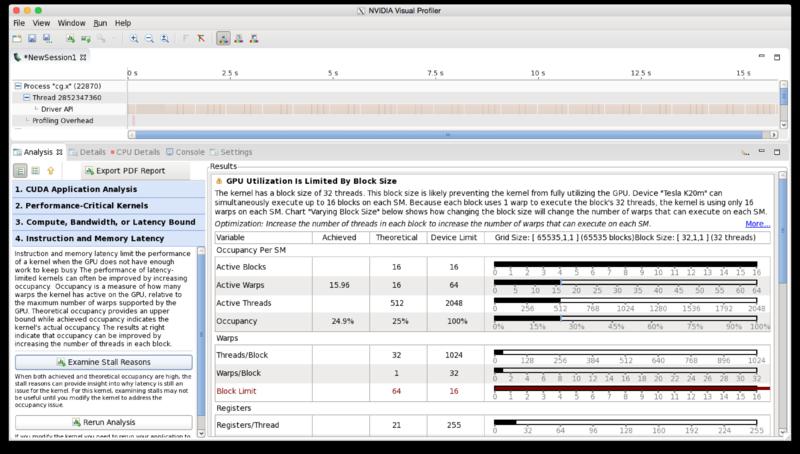Click the Registers/Thread row label
The width and height of the screenshot is (800, 454).
(247, 425)
